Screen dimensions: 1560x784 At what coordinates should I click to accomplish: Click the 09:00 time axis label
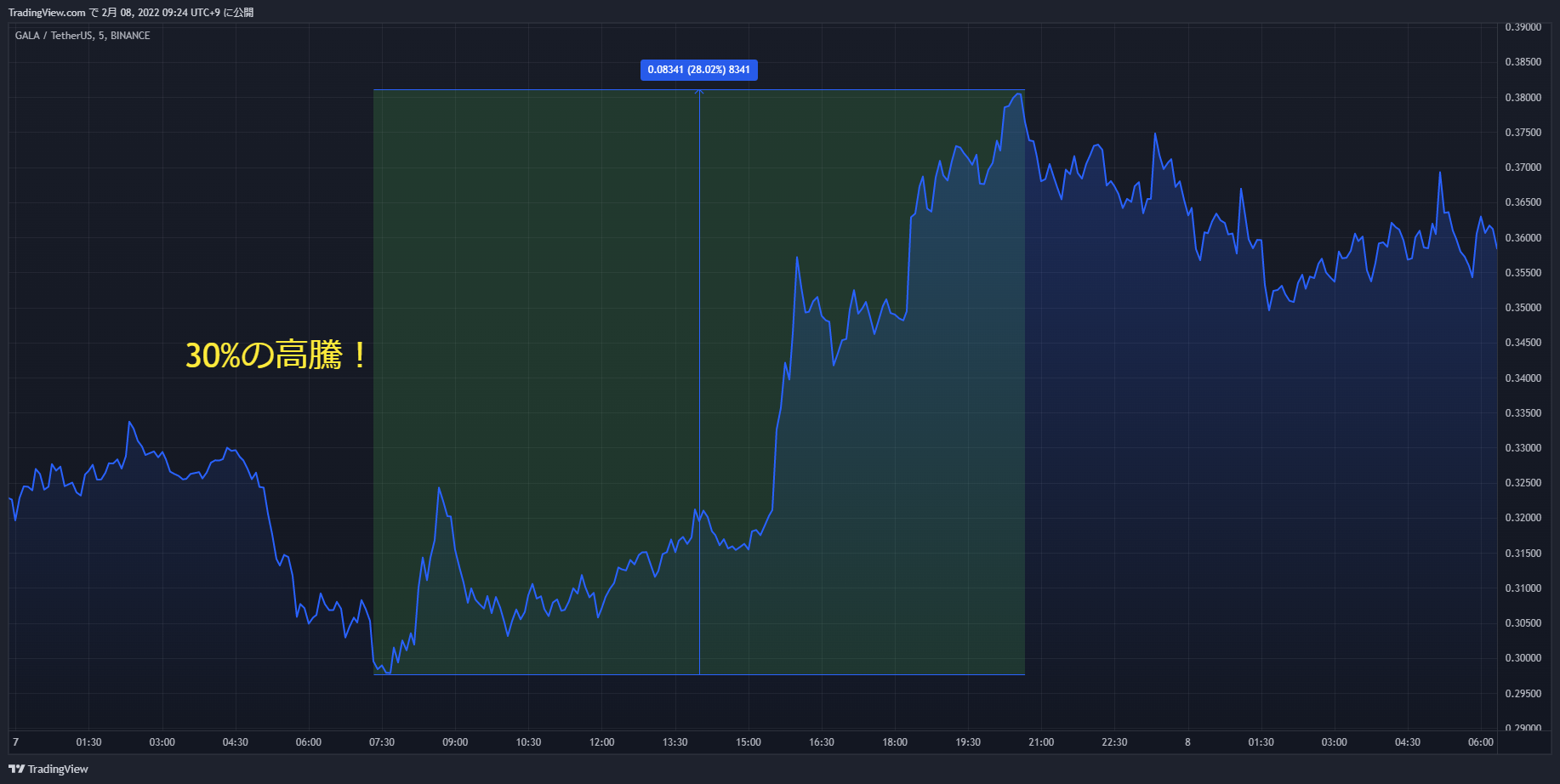pos(455,742)
